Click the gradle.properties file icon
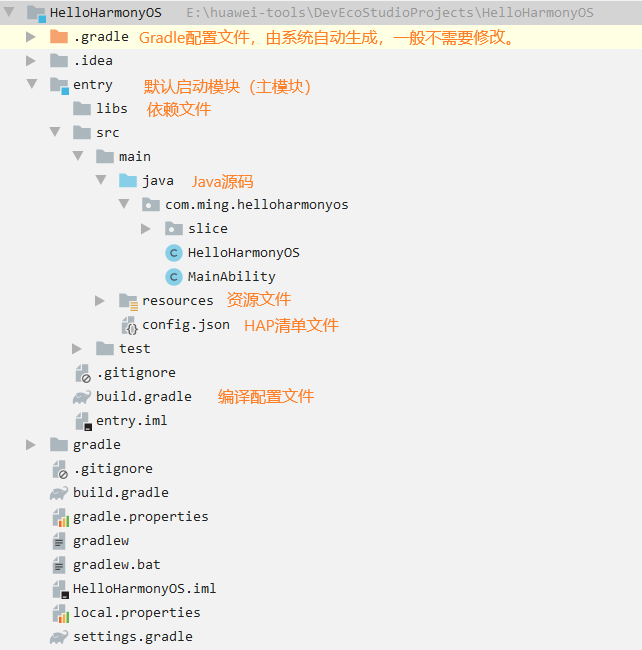The width and height of the screenshot is (642, 650). pyautogui.click(x=61, y=518)
